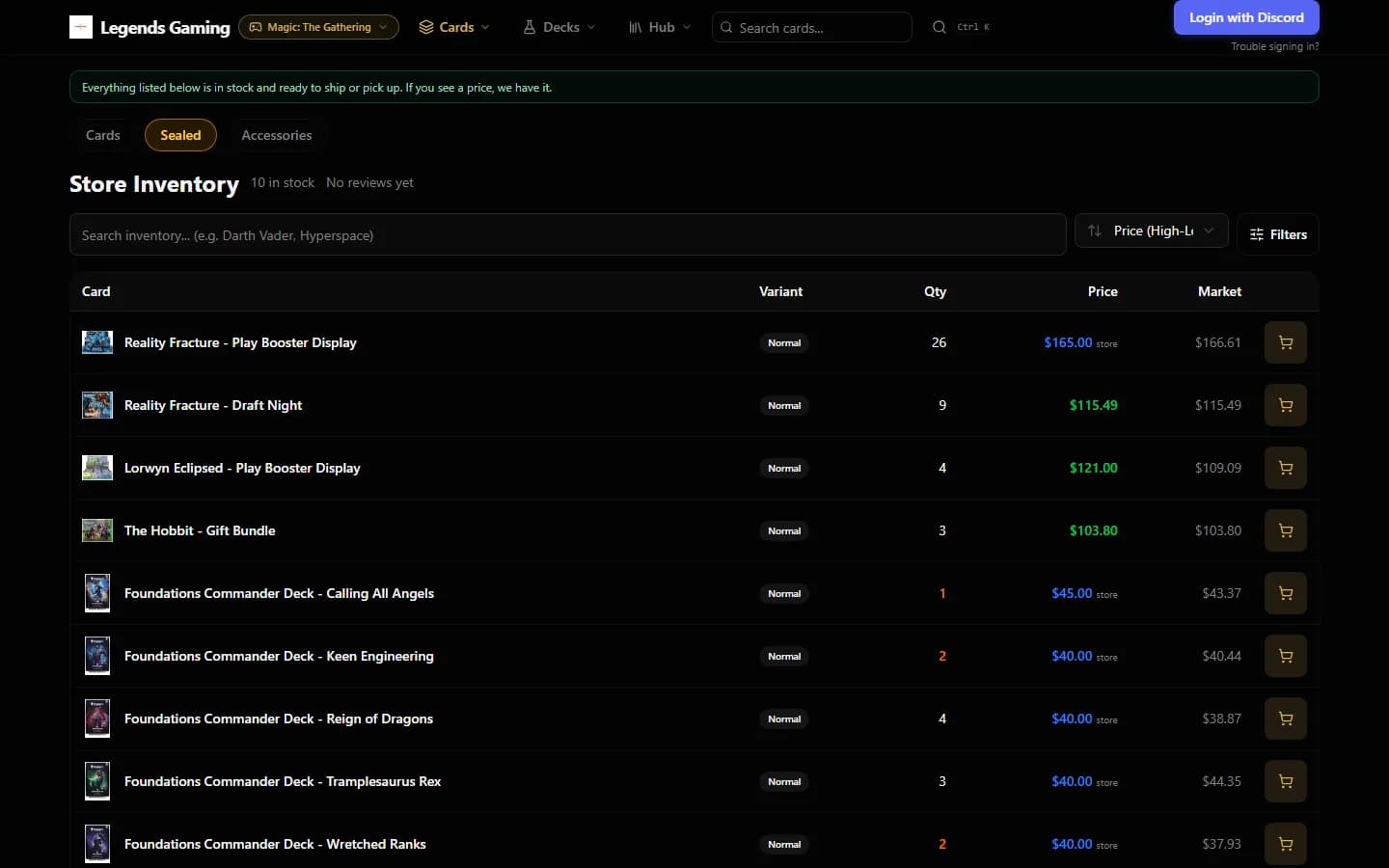
Task: Open Reality Fracture Play Booster Display thumbnail
Action: point(97,342)
